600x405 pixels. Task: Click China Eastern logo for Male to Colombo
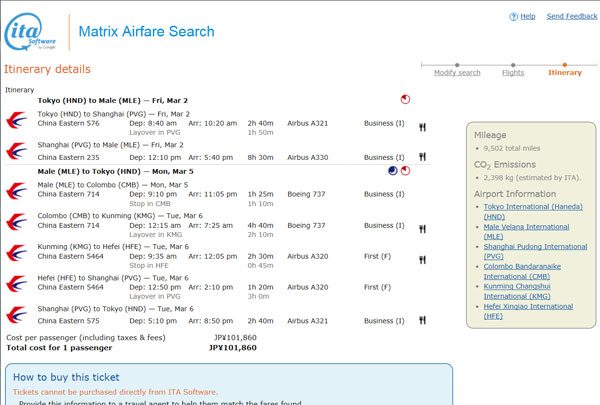[16, 191]
